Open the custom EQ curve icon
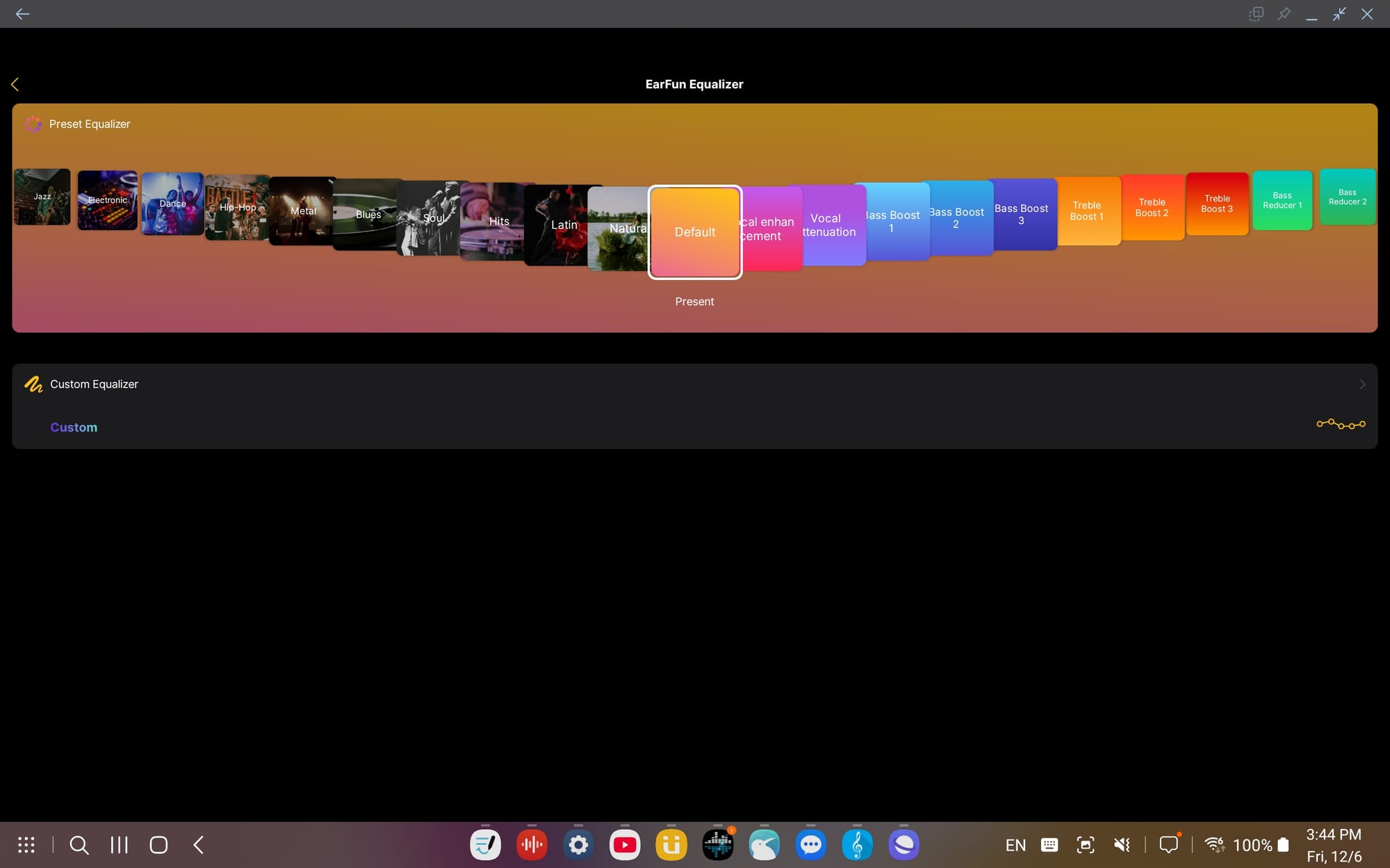The image size is (1390, 868). pyautogui.click(x=1341, y=424)
